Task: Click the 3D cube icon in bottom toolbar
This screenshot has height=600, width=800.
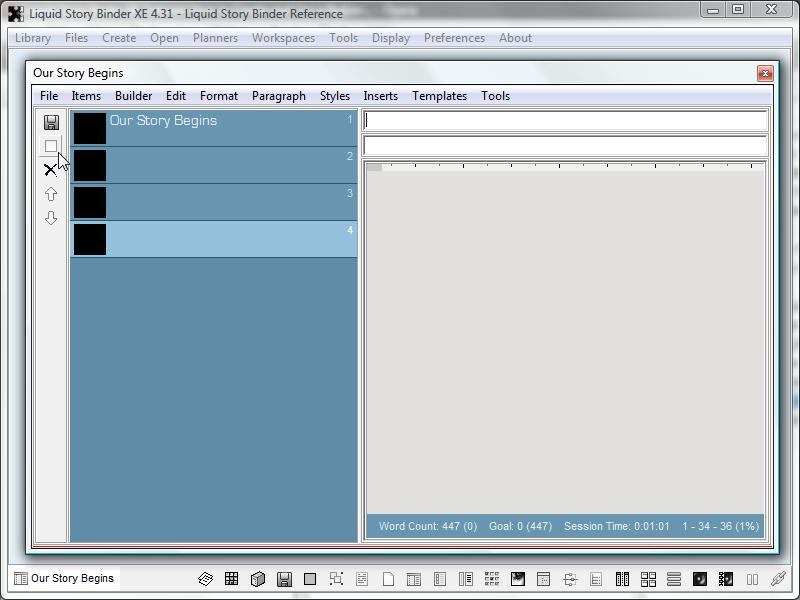Action: 257,579
